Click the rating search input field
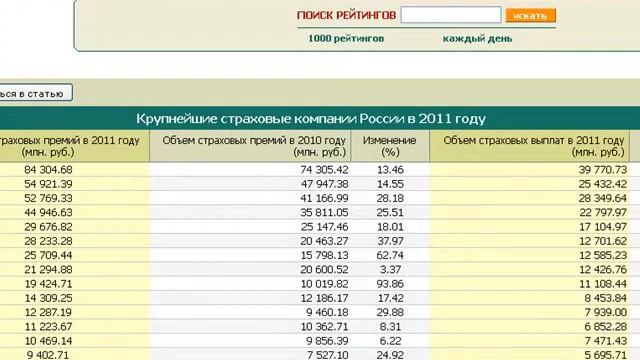The image size is (640, 360). [x=451, y=15]
